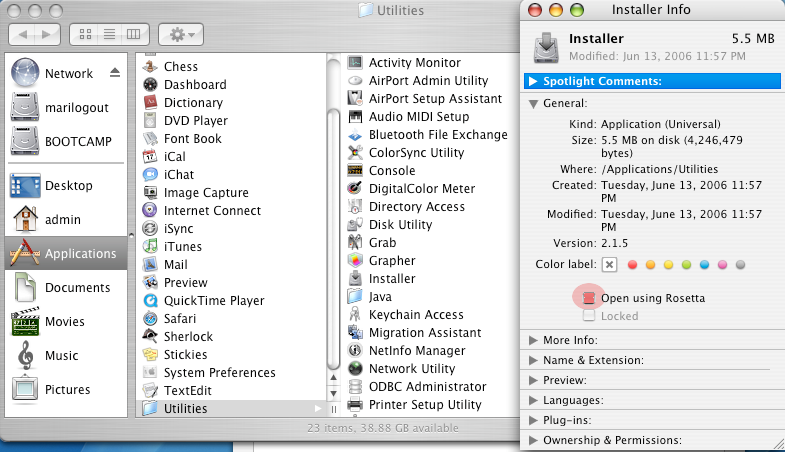Screen dimensions: 785x452
Task: Select the Dashboard application icon
Action: 150,84
